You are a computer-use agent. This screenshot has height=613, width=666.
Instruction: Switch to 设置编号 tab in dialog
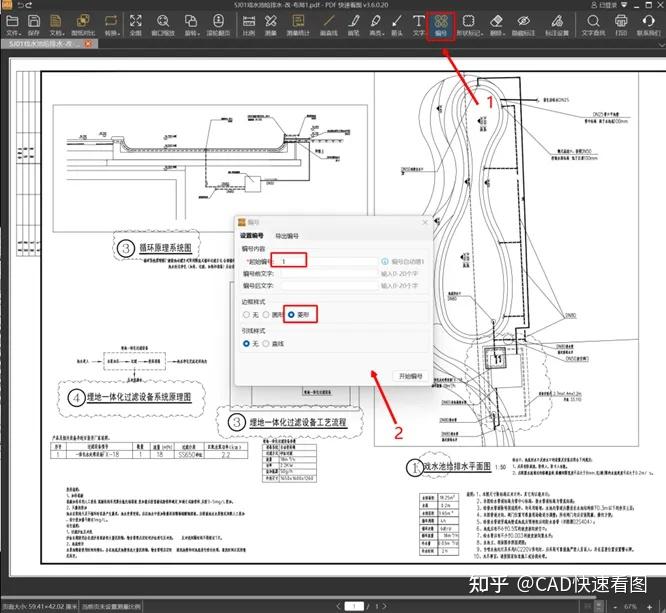pos(251,236)
